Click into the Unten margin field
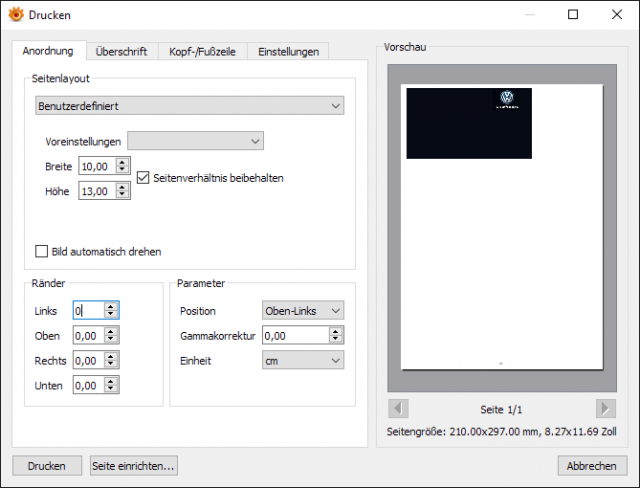Viewport: 640px width, 488px height. 89,385
